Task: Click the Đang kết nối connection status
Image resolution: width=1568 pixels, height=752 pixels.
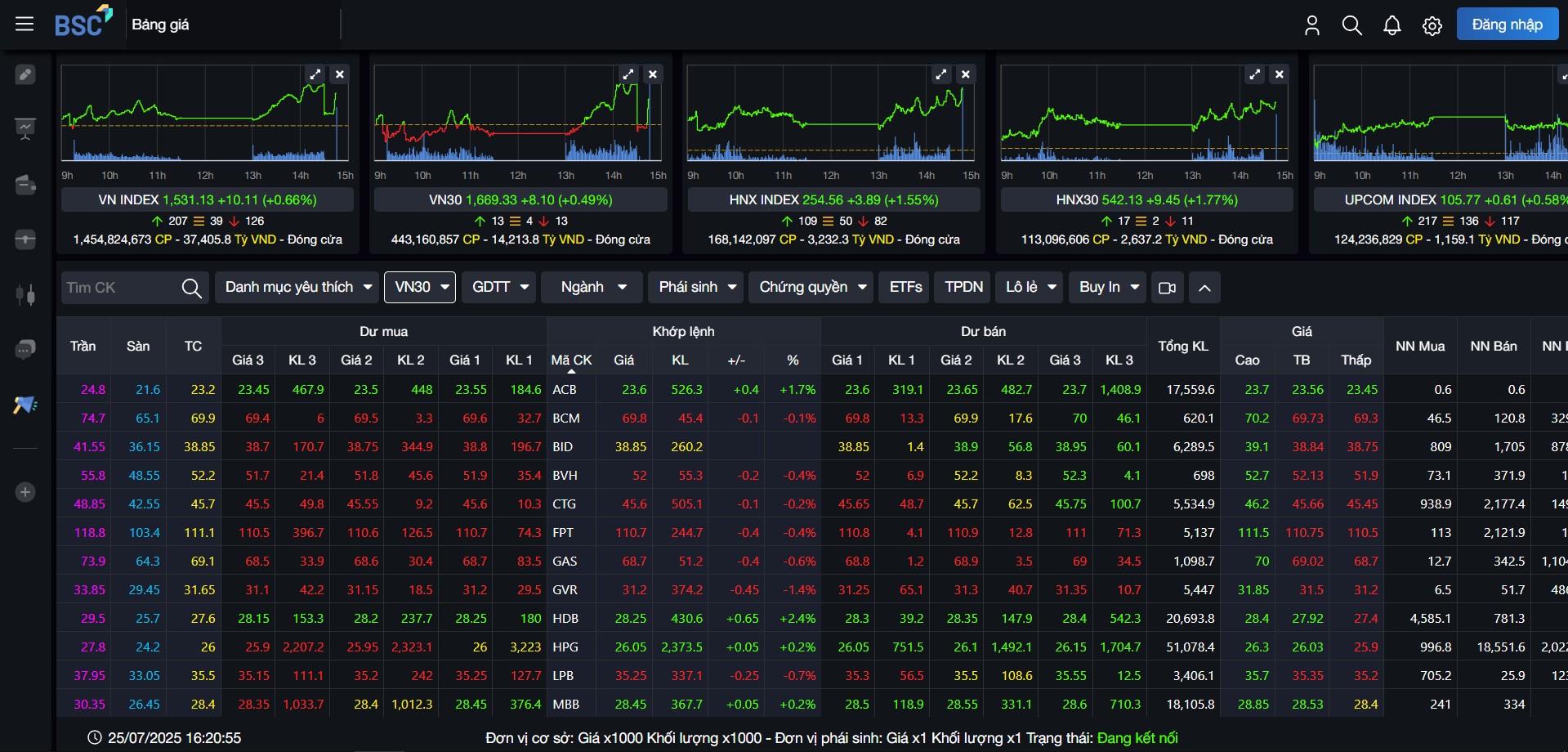Action: pos(1137,738)
